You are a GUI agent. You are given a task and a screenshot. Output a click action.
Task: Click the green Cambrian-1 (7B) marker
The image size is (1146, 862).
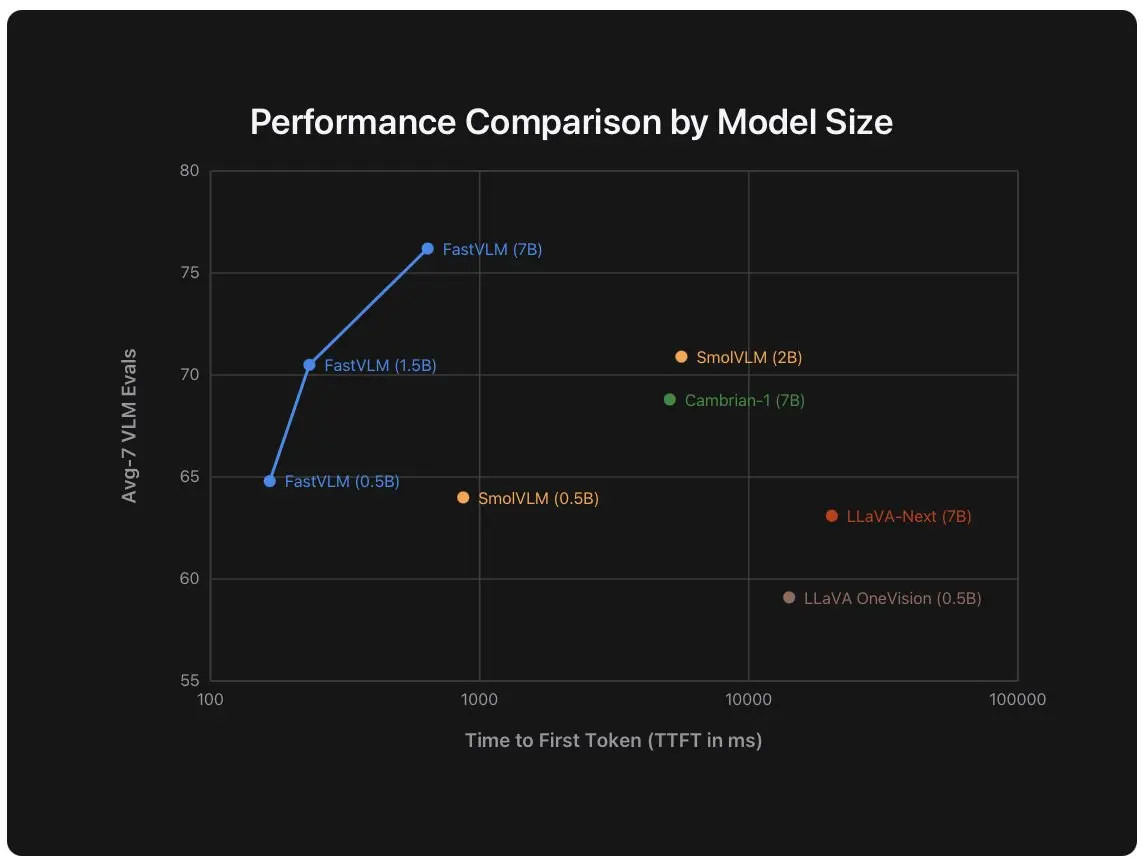[669, 399]
